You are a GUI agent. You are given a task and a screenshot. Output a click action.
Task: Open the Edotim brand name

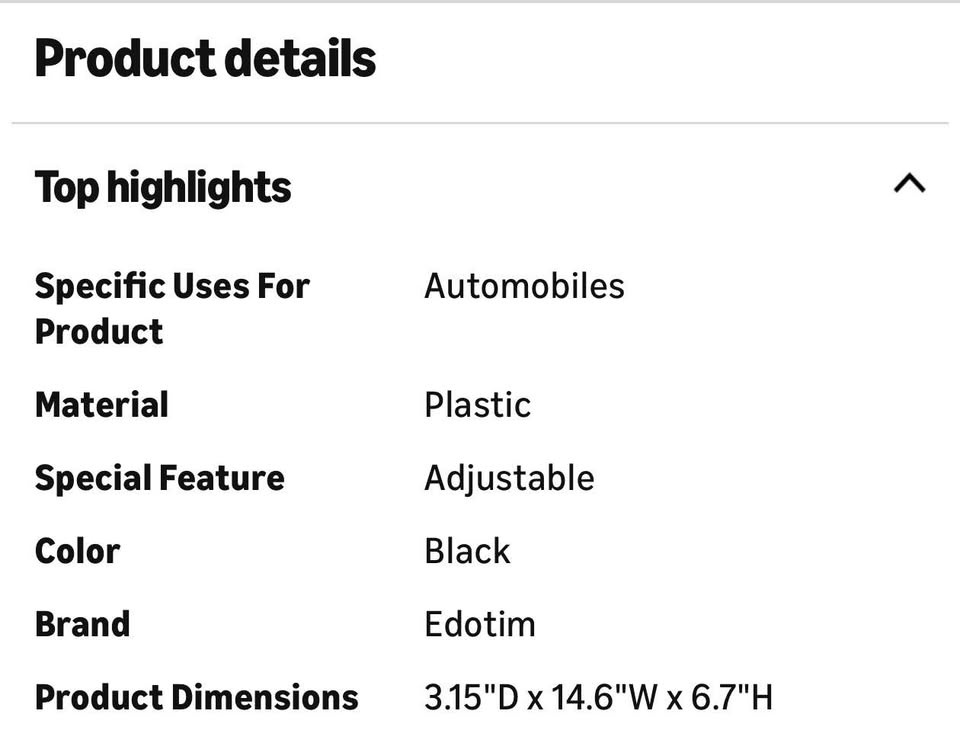click(480, 624)
